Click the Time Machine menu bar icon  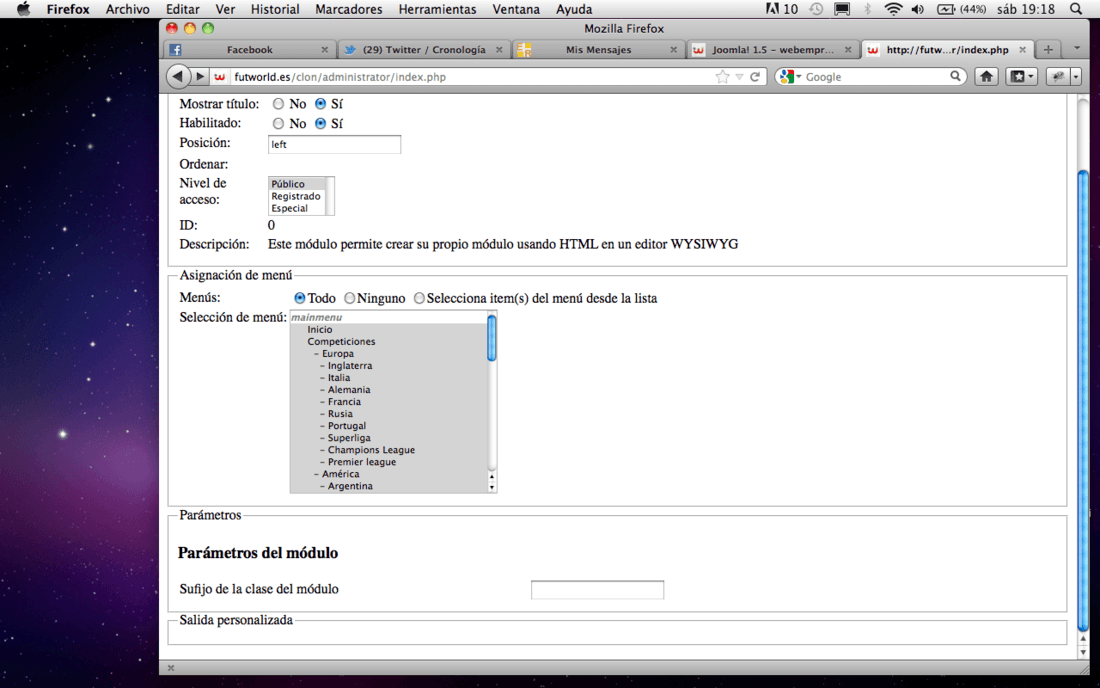[816, 9]
